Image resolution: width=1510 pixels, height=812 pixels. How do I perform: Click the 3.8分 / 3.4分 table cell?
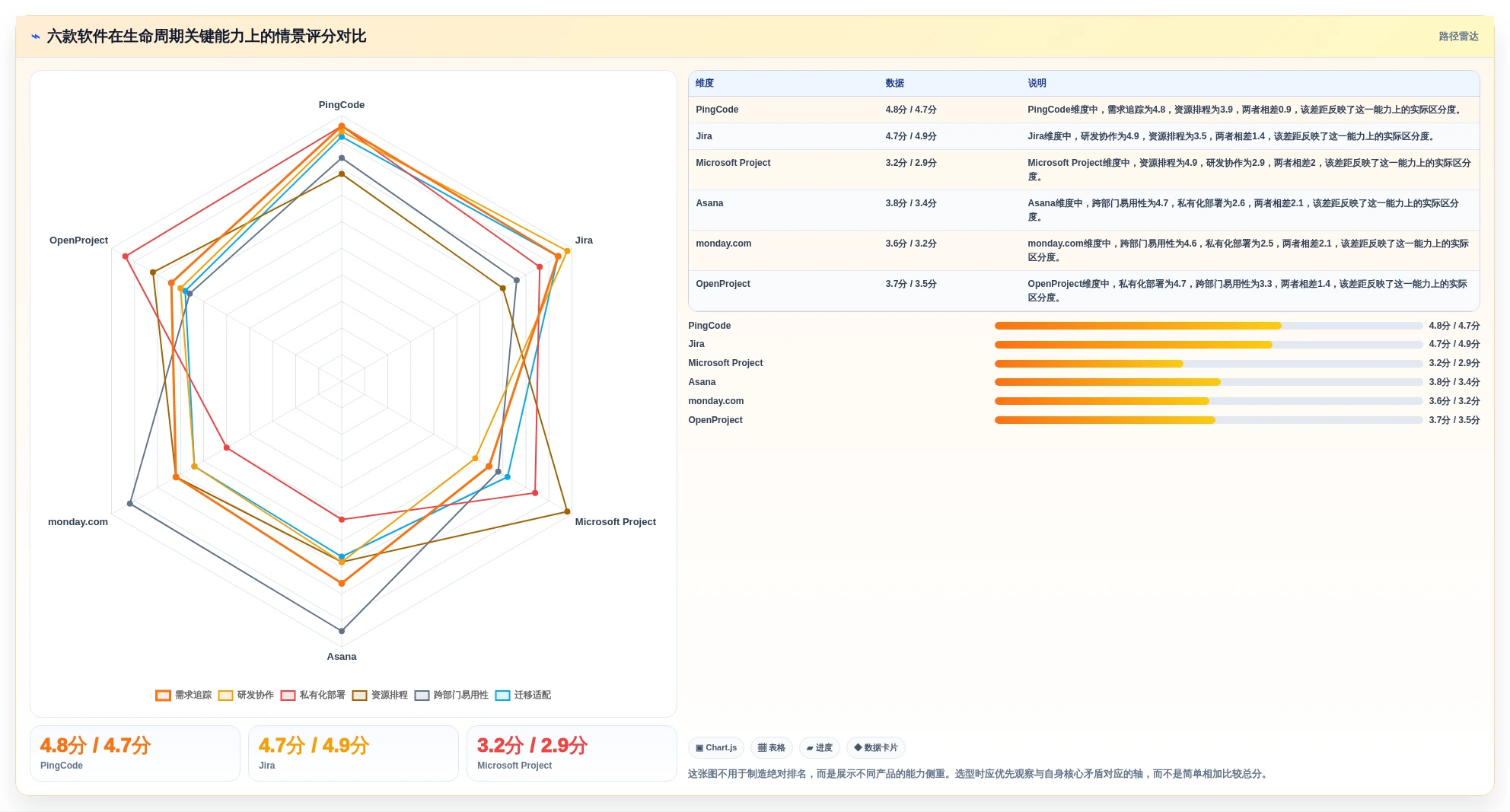(911, 203)
